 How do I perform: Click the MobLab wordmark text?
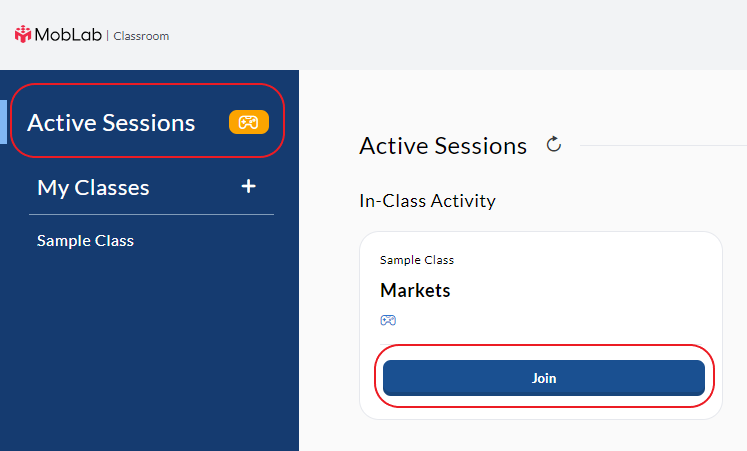click(x=68, y=35)
